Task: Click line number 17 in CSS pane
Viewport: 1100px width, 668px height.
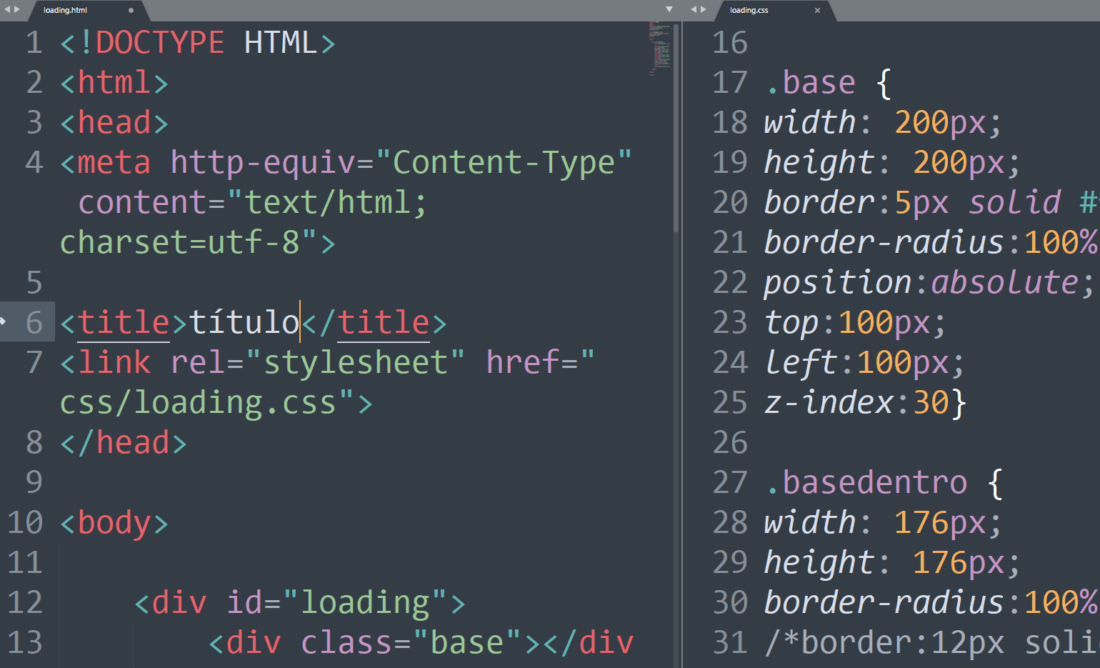Action: pyautogui.click(x=730, y=83)
